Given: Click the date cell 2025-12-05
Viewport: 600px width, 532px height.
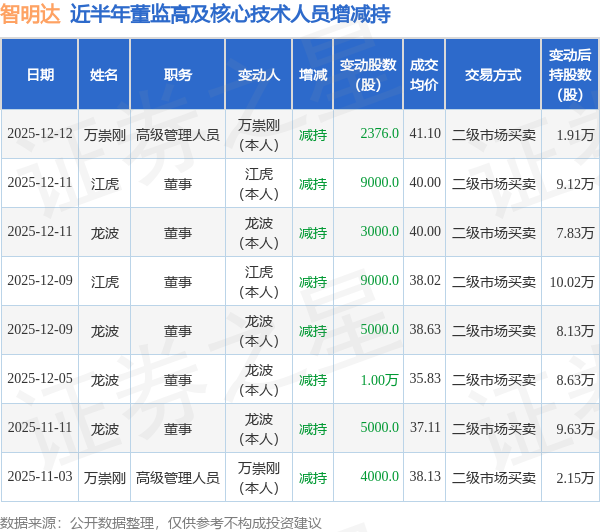Looking at the screenshot, I should point(40,379).
